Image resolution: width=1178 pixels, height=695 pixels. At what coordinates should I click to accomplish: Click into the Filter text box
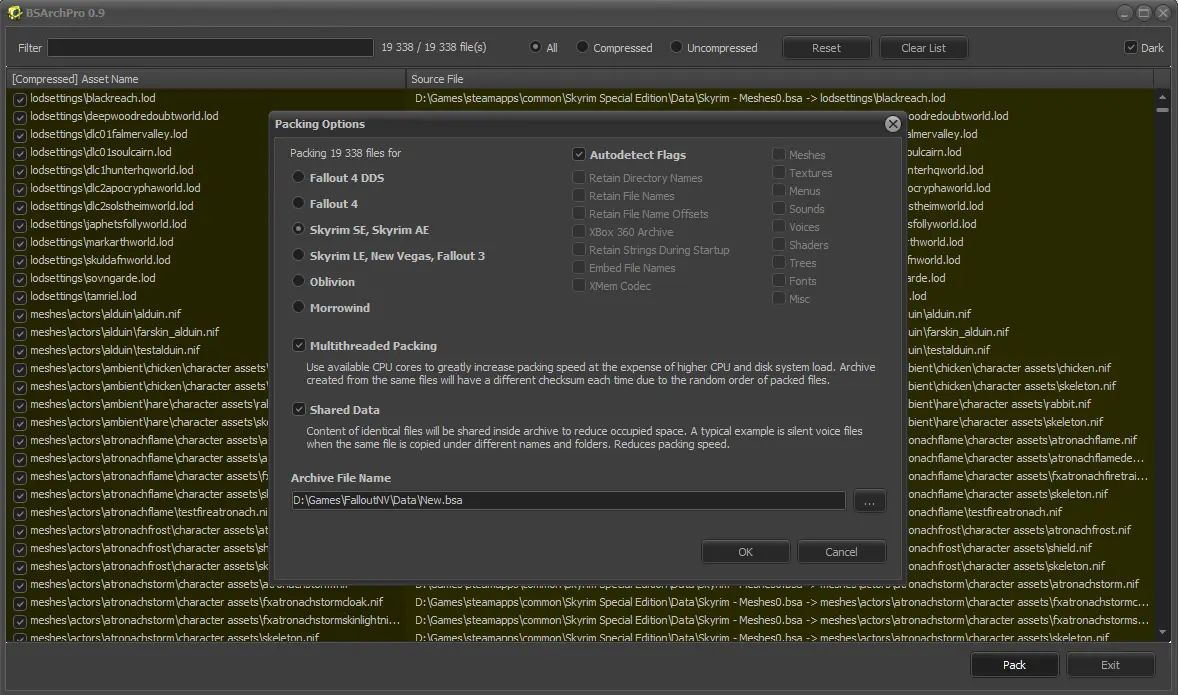coord(210,48)
